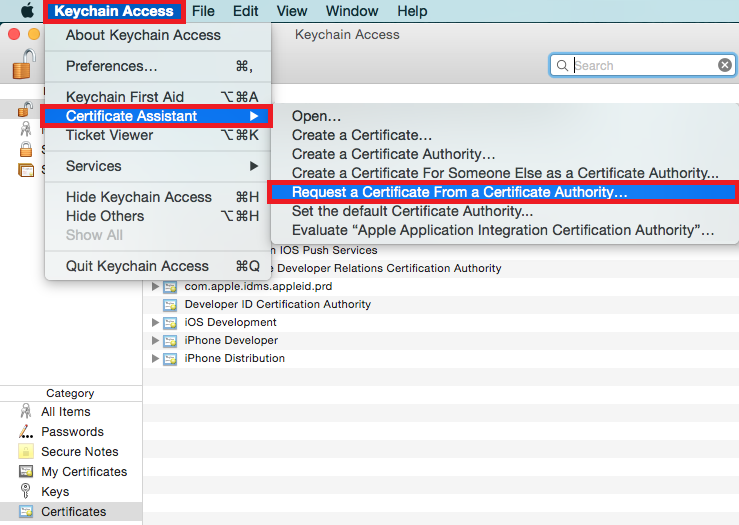The width and height of the screenshot is (739, 525).
Task: Expand the iPhone Distribution certificate row
Action: tap(155, 358)
